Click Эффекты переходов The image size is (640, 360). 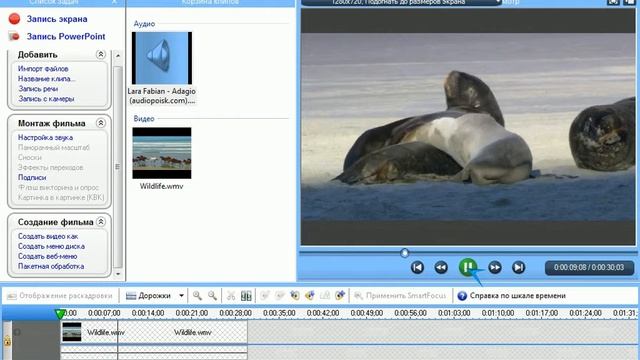[x=51, y=167]
